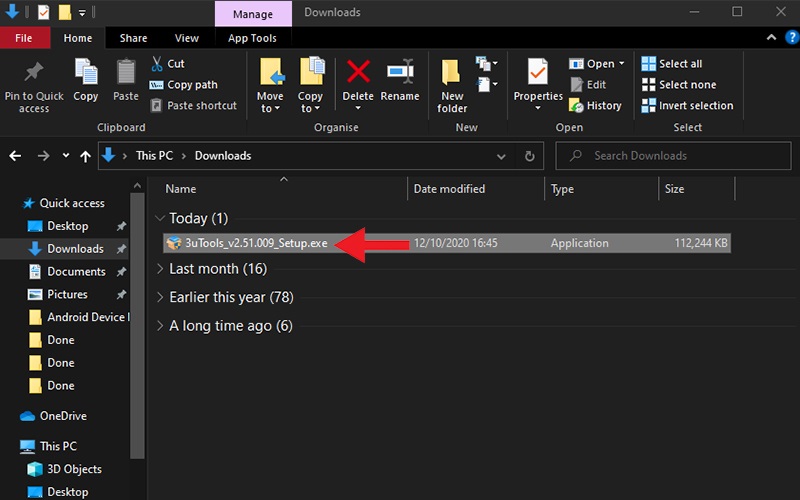
Task: Click the Paste ribbon button
Action: click(x=126, y=80)
